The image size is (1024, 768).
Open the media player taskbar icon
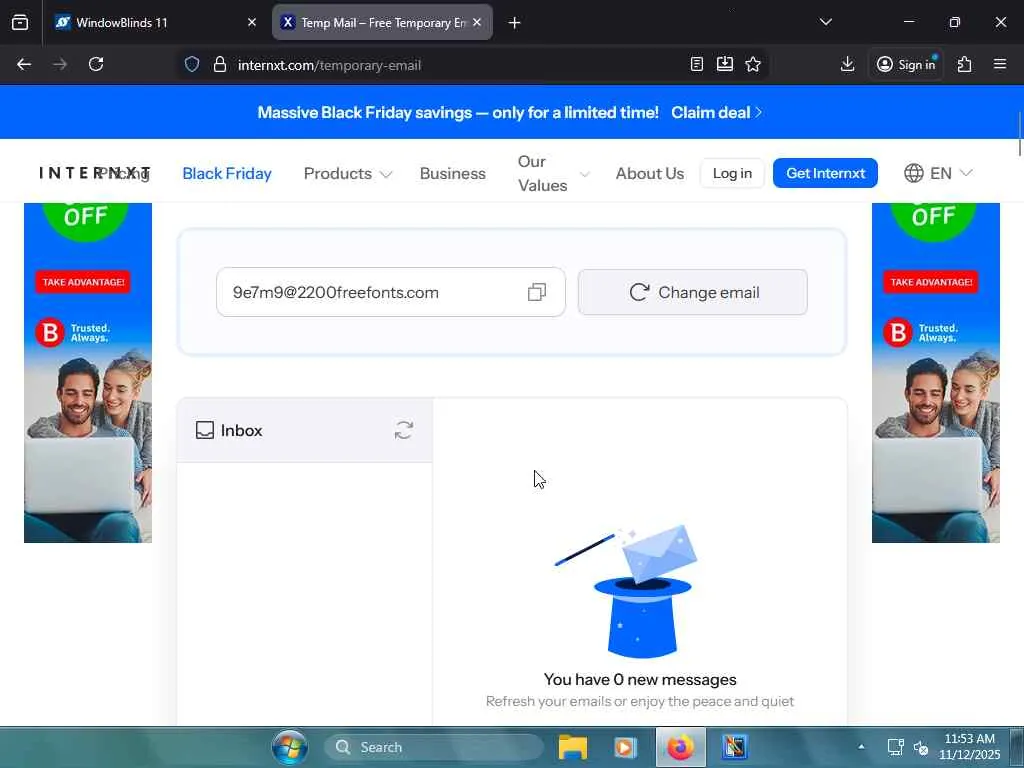625,747
